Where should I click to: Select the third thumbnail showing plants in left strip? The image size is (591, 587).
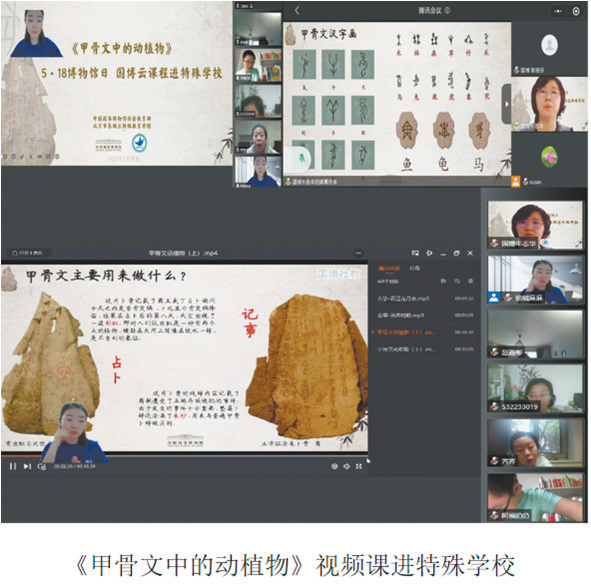coord(258,100)
